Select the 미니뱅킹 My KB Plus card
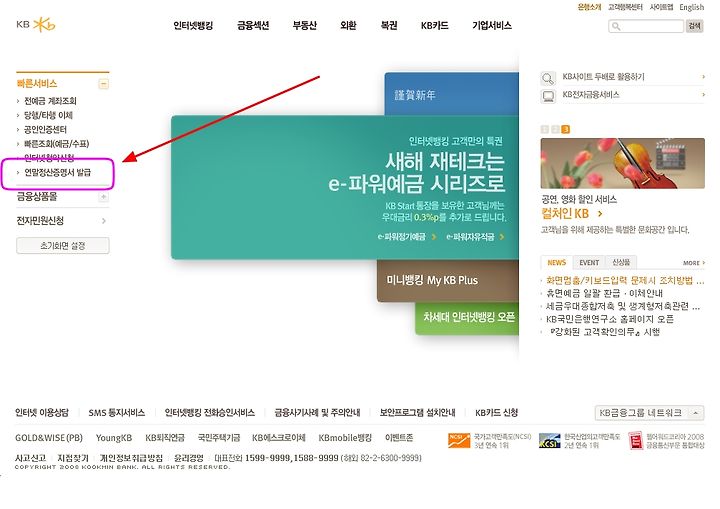 pos(448,280)
